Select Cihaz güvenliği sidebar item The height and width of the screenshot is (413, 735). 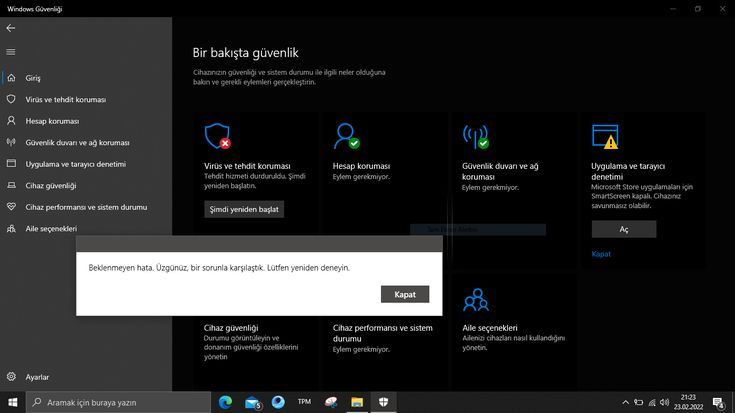tap(51, 186)
